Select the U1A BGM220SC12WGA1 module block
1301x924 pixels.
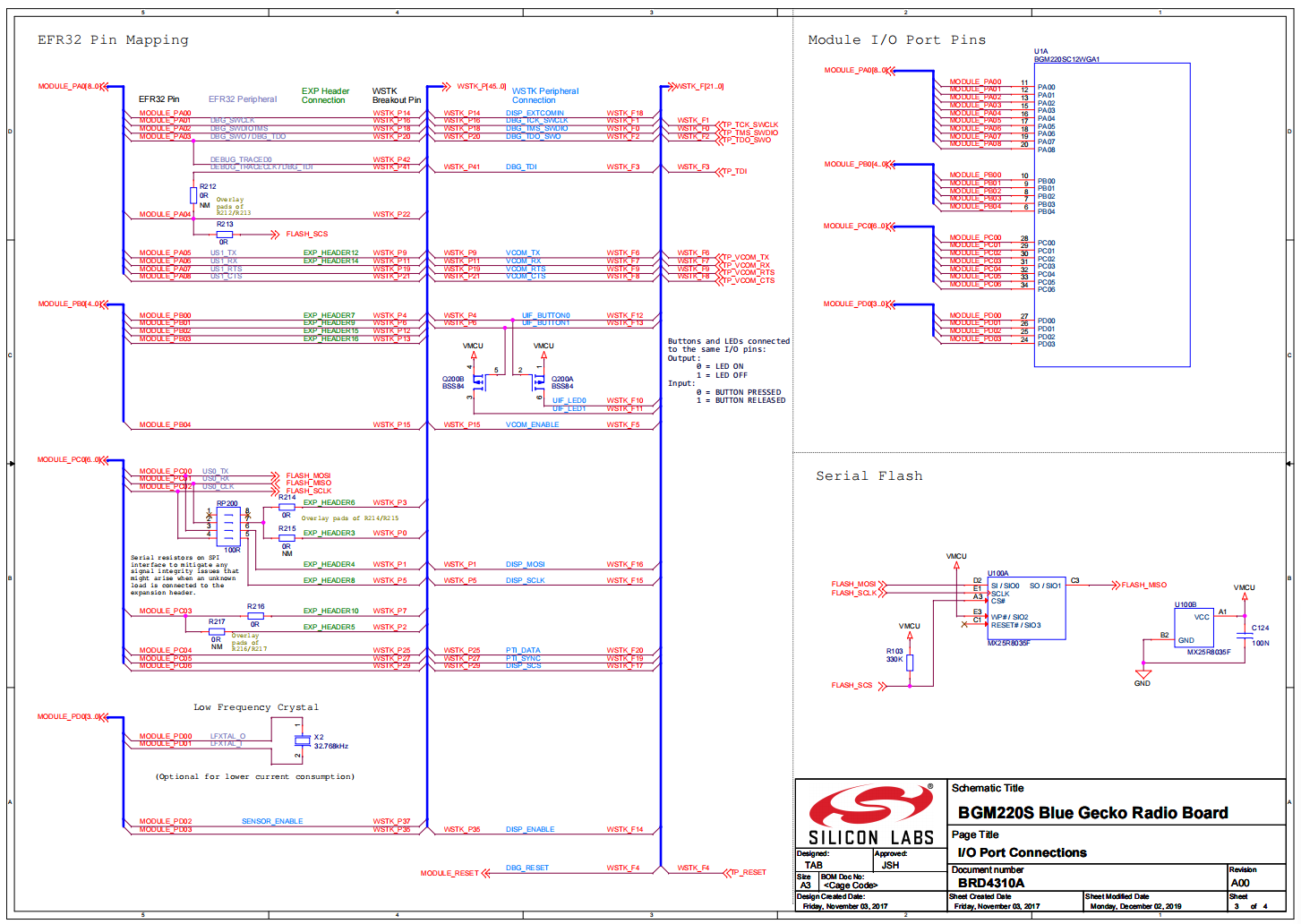(x=1112, y=215)
